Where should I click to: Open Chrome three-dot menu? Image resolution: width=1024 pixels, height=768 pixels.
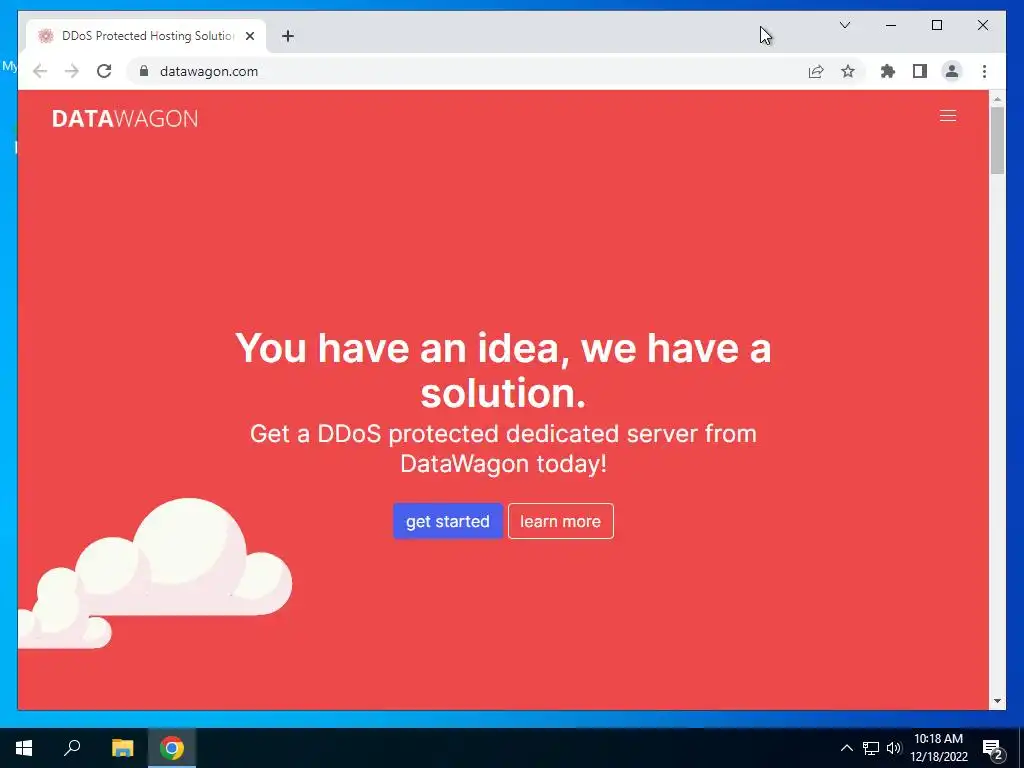[x=984, y=71]
